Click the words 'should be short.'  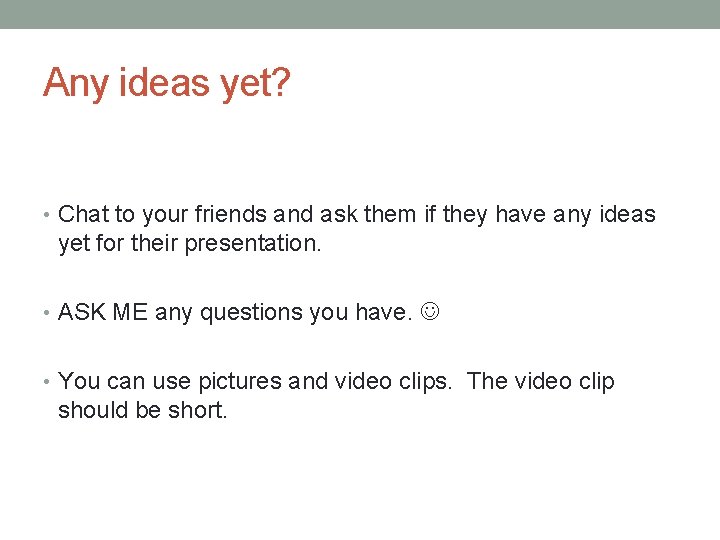pos(142,410)
